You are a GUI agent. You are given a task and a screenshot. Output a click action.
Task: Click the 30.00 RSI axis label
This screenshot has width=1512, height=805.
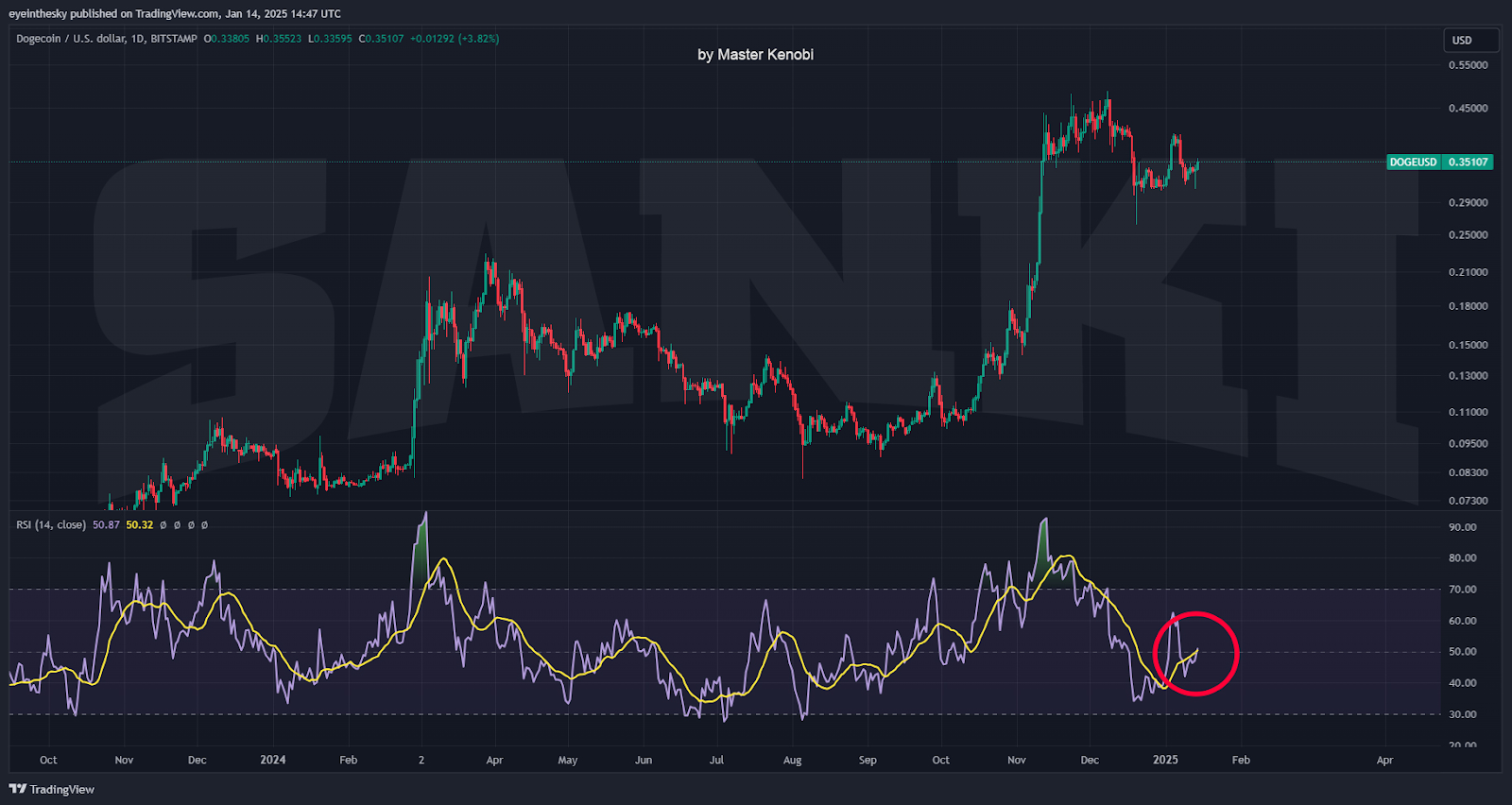(1462, 714)
